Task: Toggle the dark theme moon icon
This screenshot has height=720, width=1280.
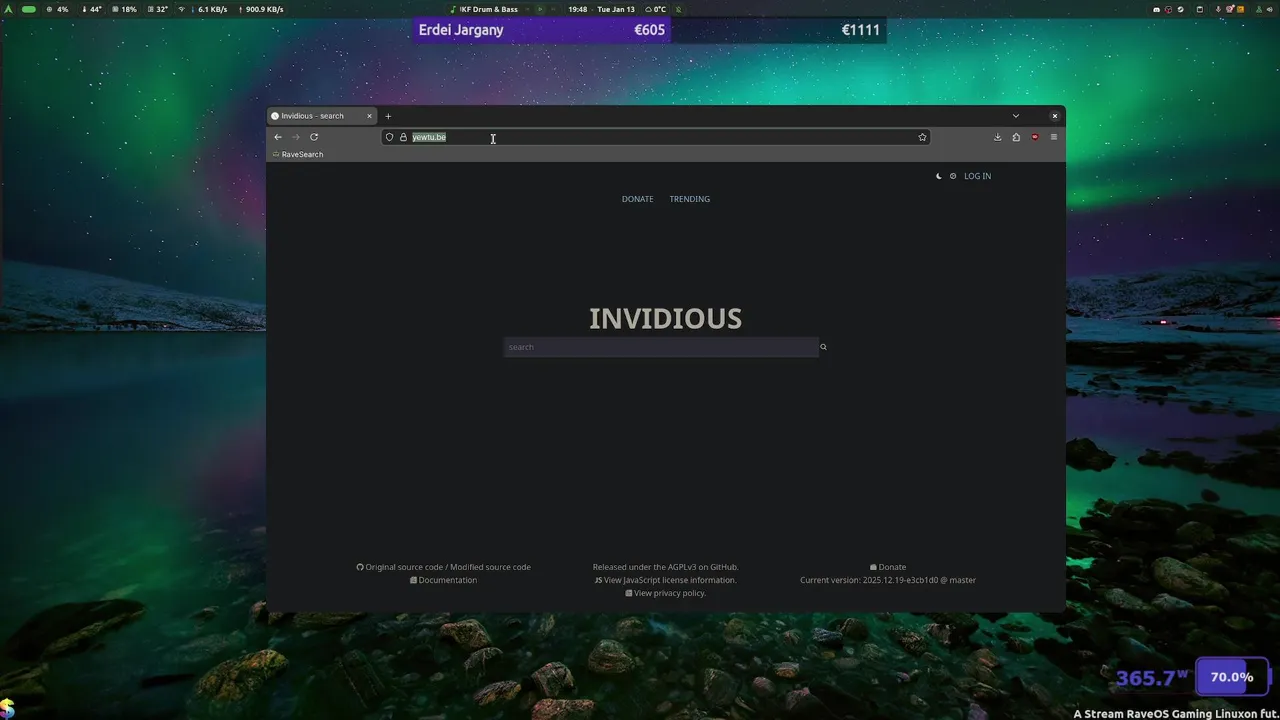Action: tap(938, 176)
